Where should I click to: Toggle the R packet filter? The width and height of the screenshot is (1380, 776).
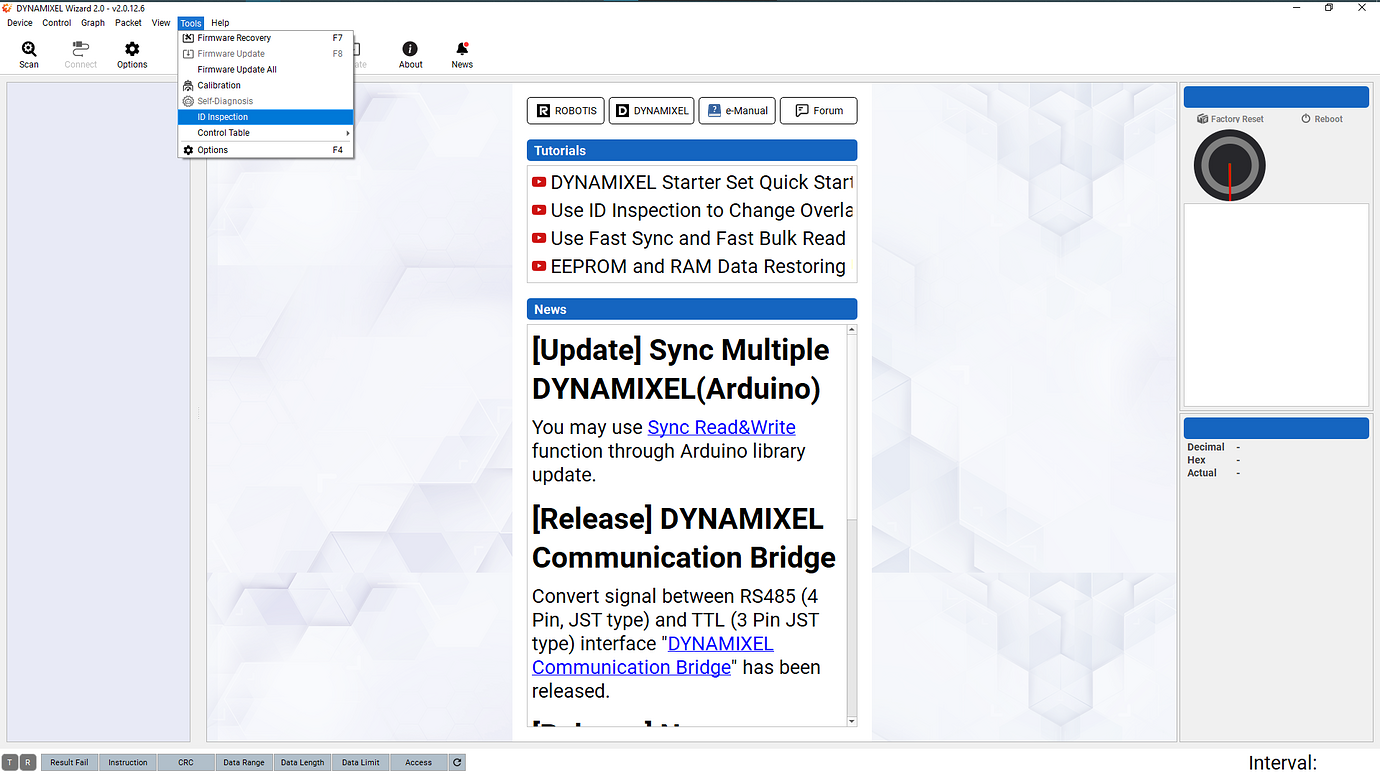(x=27, y=761)
